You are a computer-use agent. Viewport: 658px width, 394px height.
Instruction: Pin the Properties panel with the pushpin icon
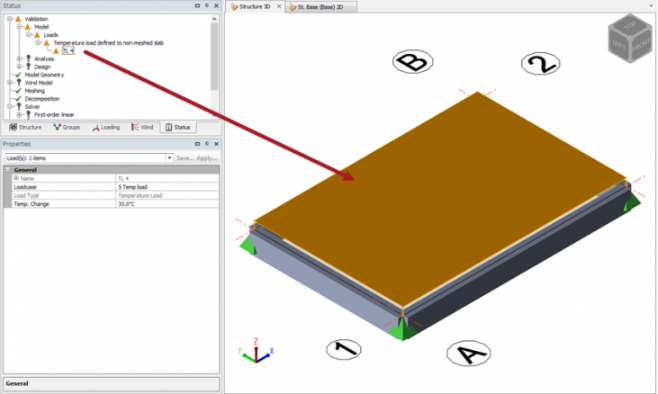(x=207, y=144)
